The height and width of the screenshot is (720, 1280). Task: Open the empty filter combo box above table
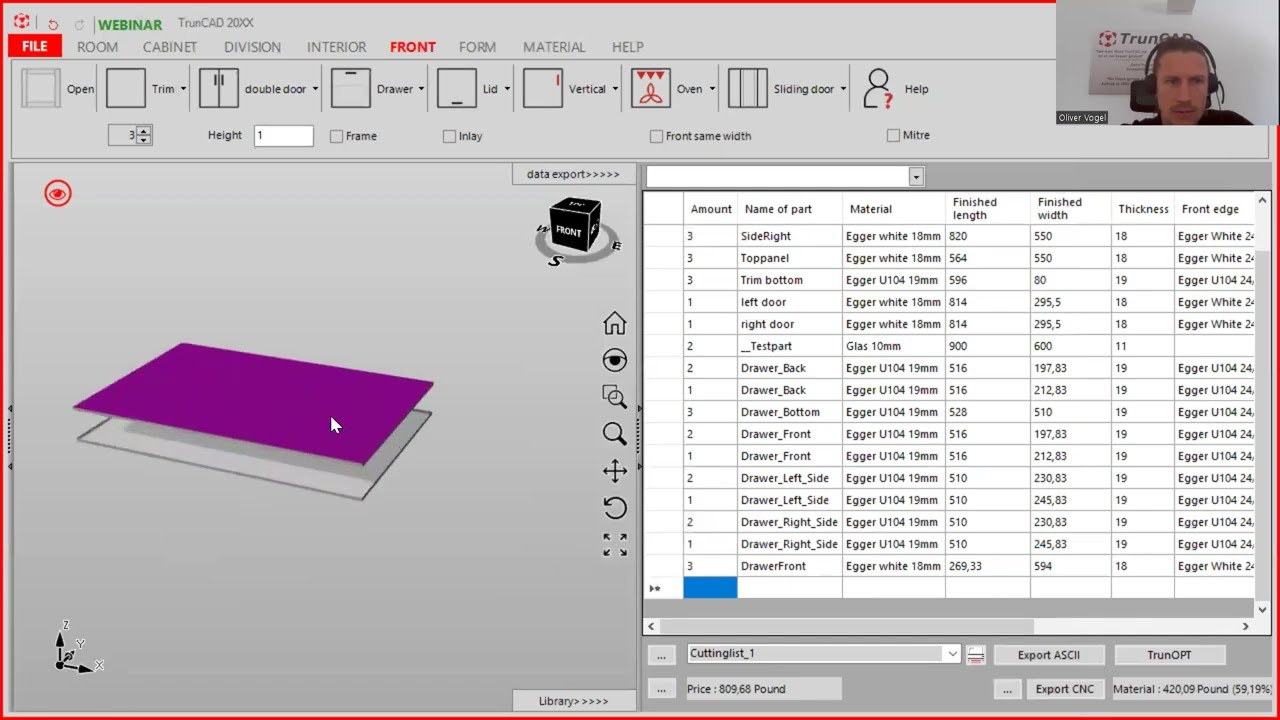coord(915,177)
